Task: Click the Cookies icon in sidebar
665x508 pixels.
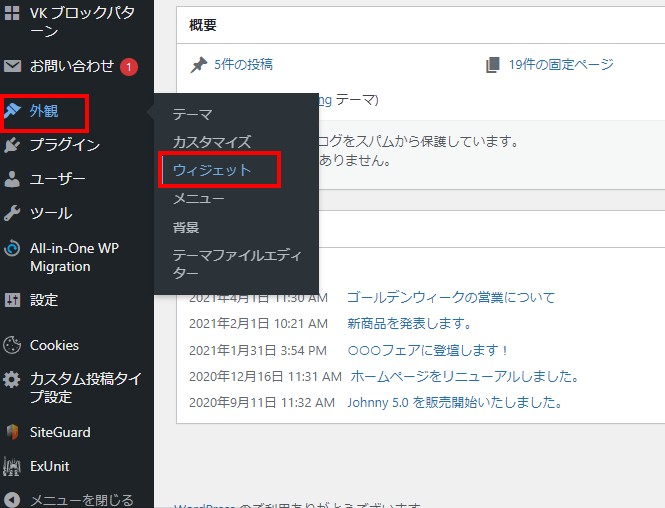Action: click(x=13, y=345)
